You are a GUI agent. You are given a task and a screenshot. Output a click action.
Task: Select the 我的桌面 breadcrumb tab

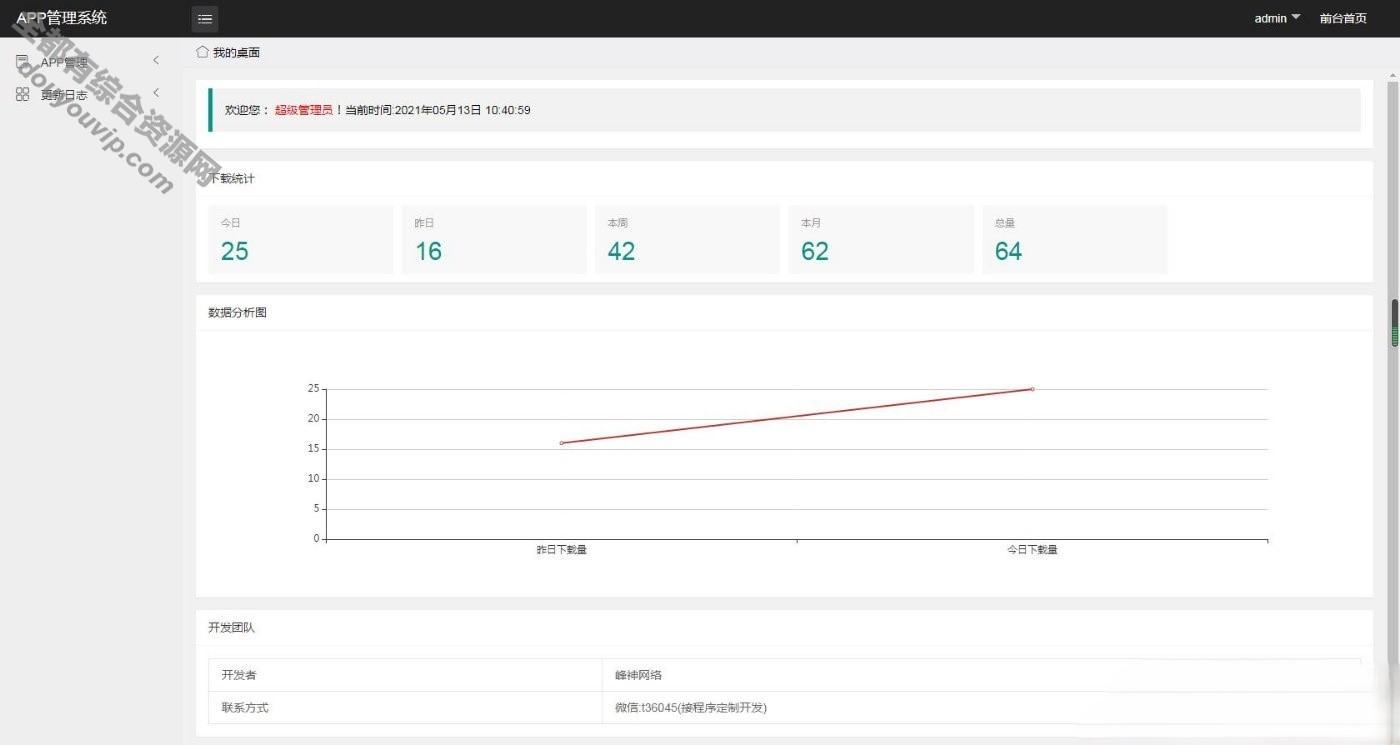click(236, 52)
